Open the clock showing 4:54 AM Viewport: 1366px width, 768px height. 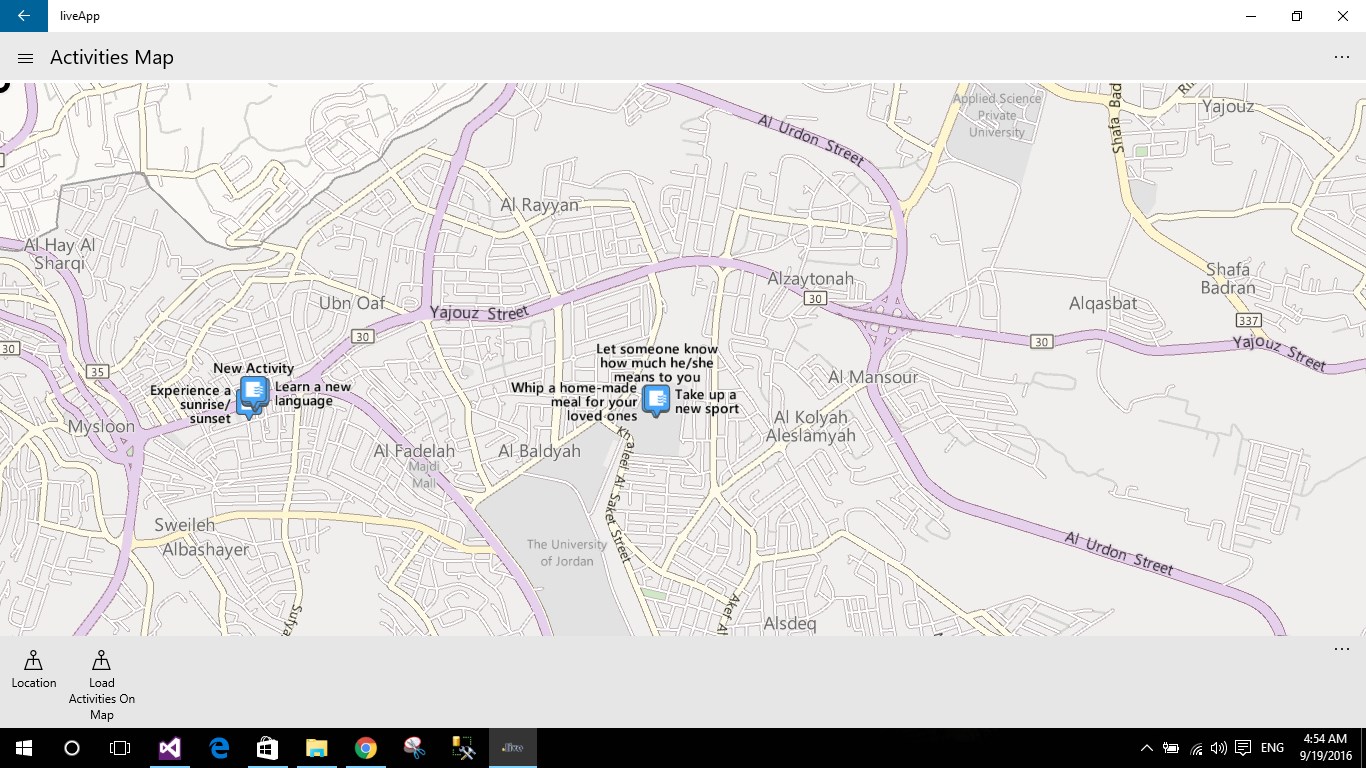[x=1325, y=748]
